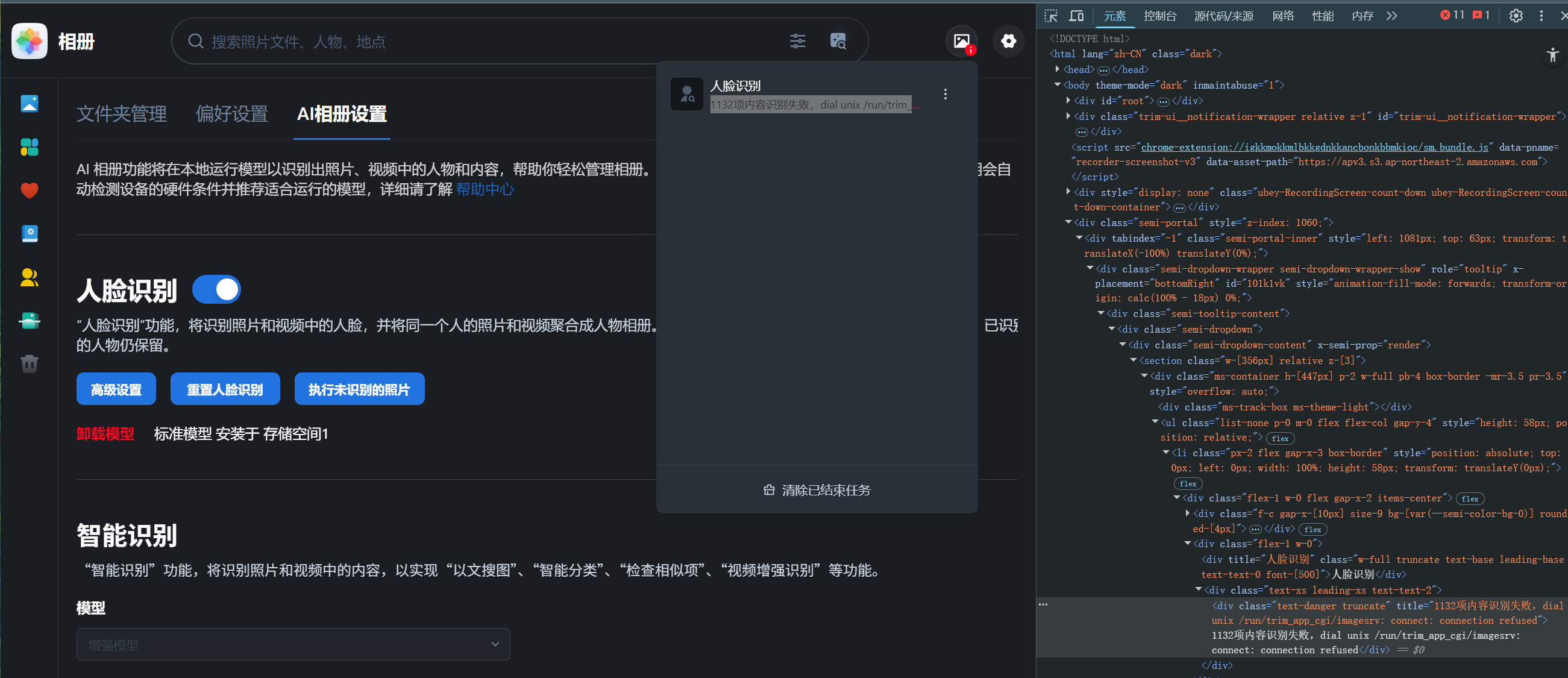Click the accessibility tree toggle icon

point(1552,55)
